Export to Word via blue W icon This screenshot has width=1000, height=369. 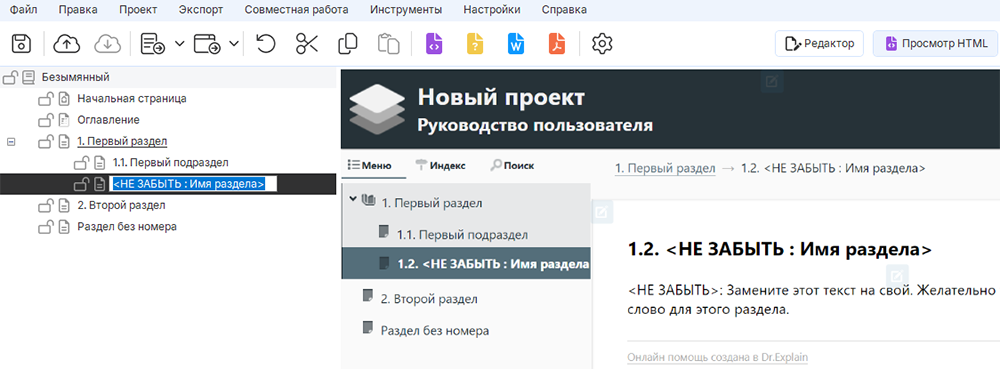click(515, 44)
